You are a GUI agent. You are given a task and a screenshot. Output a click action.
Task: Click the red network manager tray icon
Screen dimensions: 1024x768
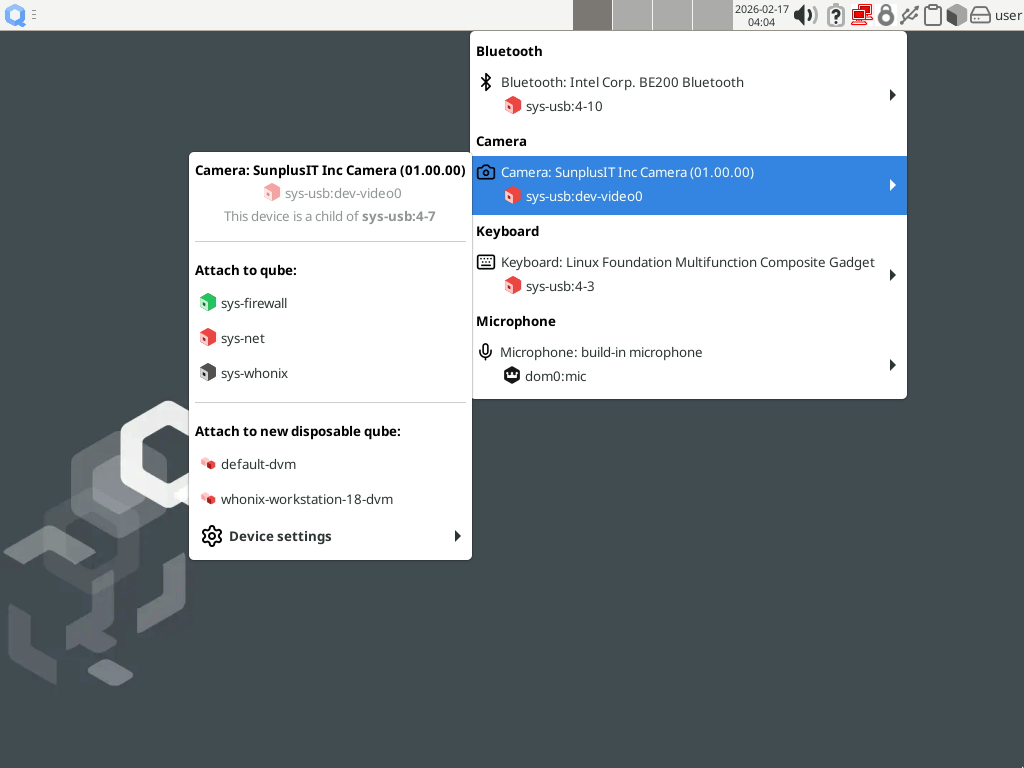pos(861,15)
